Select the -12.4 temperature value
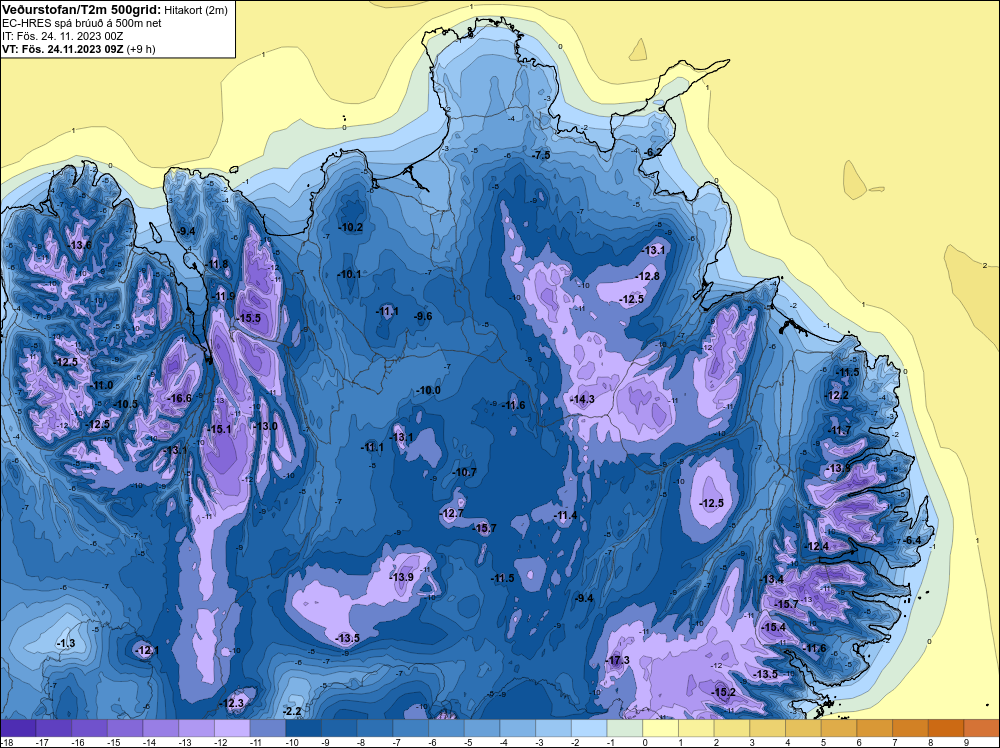The width and height of the screenshot is (1000, 748). point(818,546)
